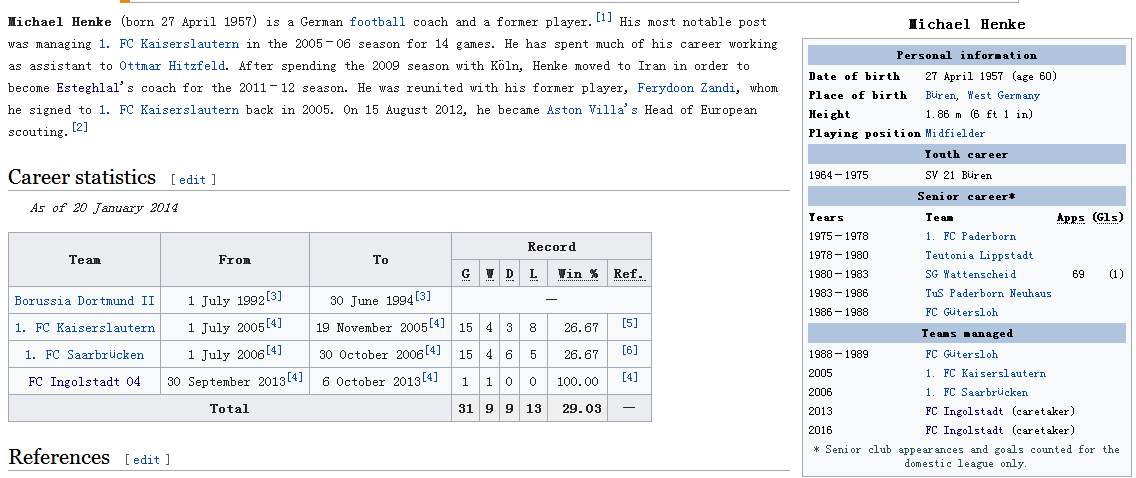The width and height of the screenshot is (1136, 478).
Task: Open SG Wattenscheid team link
Action: (970, 275)
